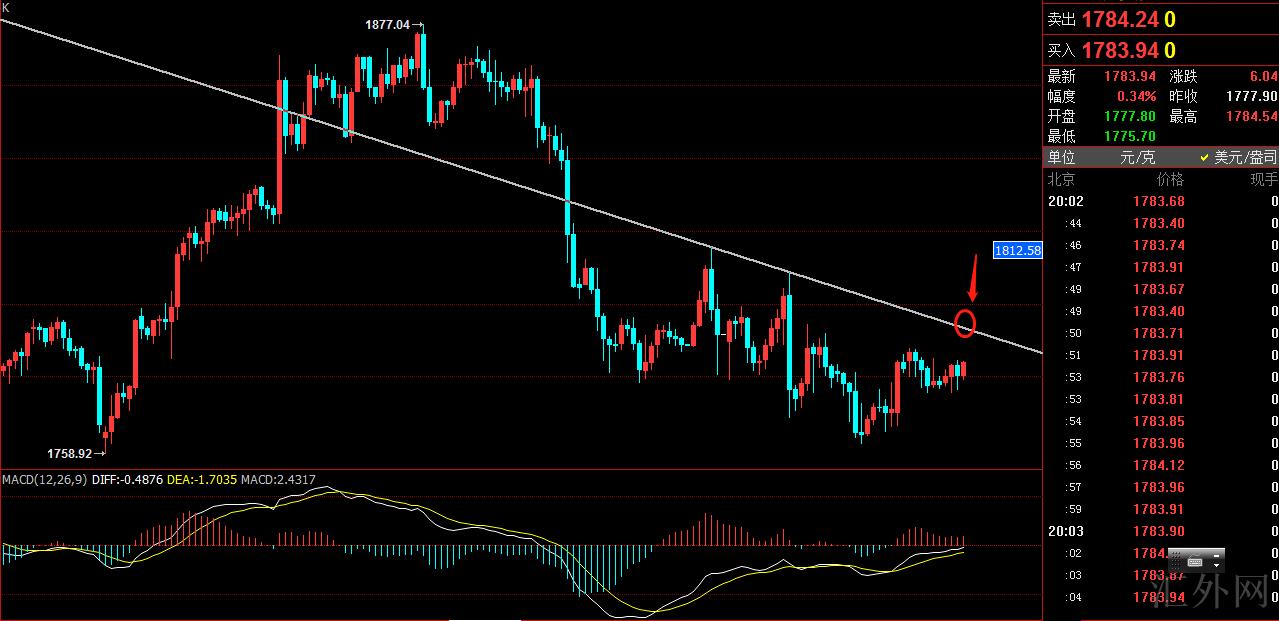Click the 北京 time column header
This screenshot has height=621, width=1279.
(1061, 180)
